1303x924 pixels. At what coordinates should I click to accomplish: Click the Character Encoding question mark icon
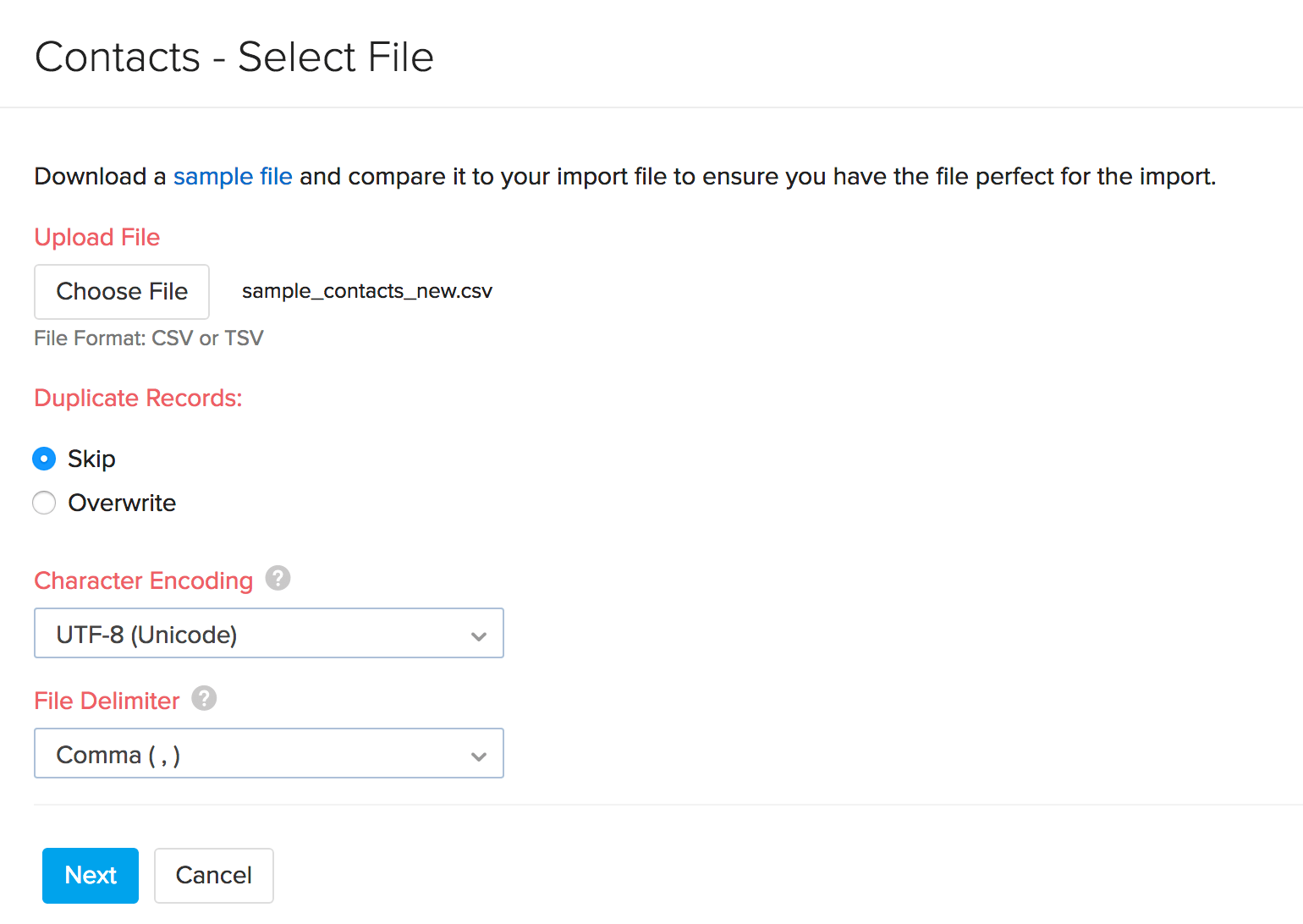pos(278,578)
